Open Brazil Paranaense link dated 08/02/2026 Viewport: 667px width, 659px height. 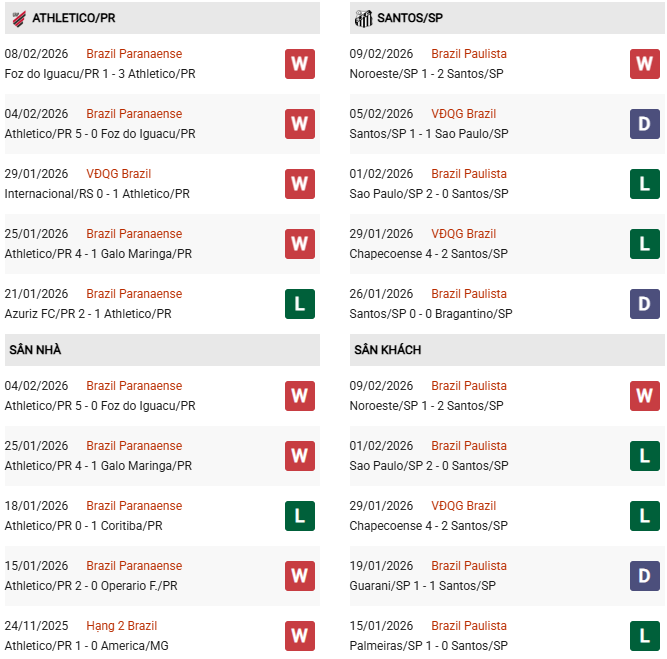click(x=134, y=54)
